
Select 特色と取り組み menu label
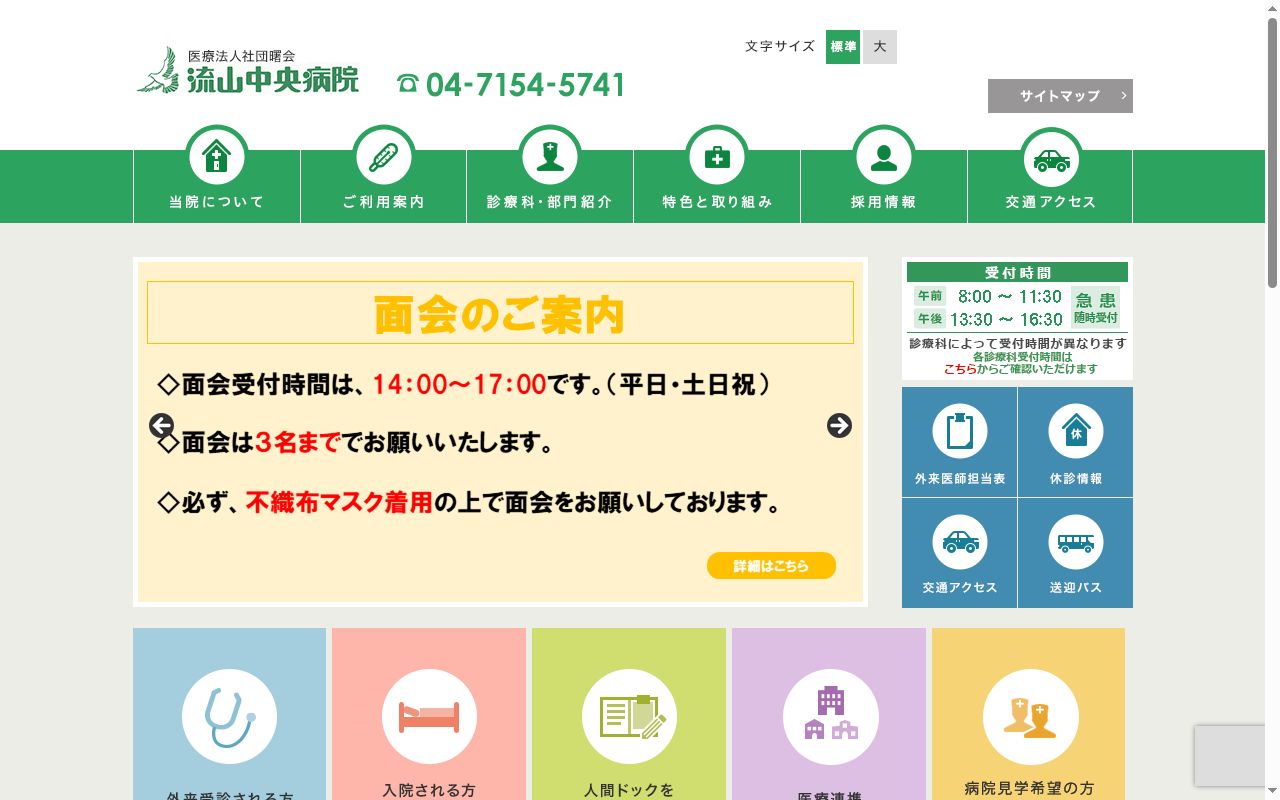717,202
